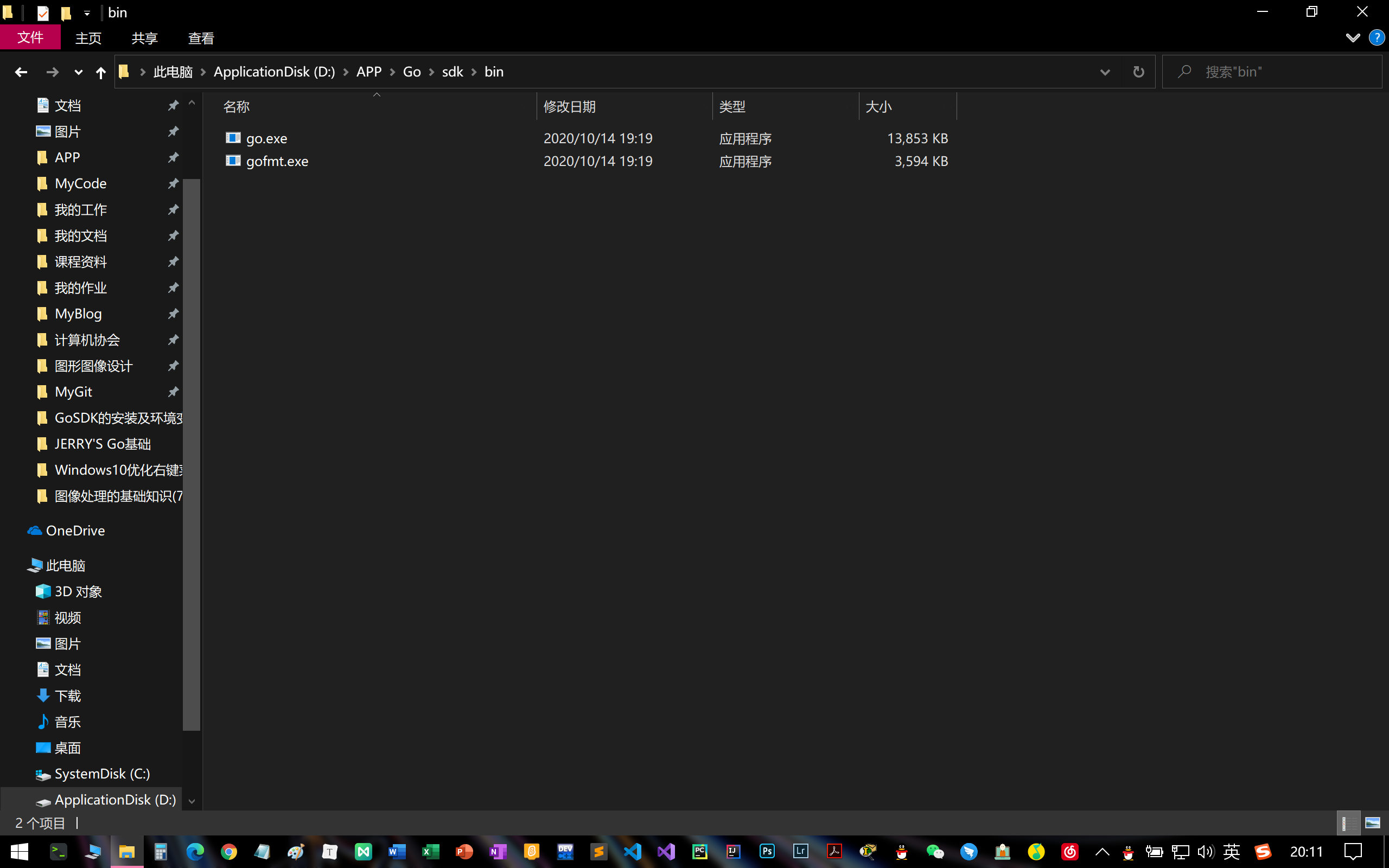
Task: Click the sdk breadcrumb in address bar
Action: point(453,72)
